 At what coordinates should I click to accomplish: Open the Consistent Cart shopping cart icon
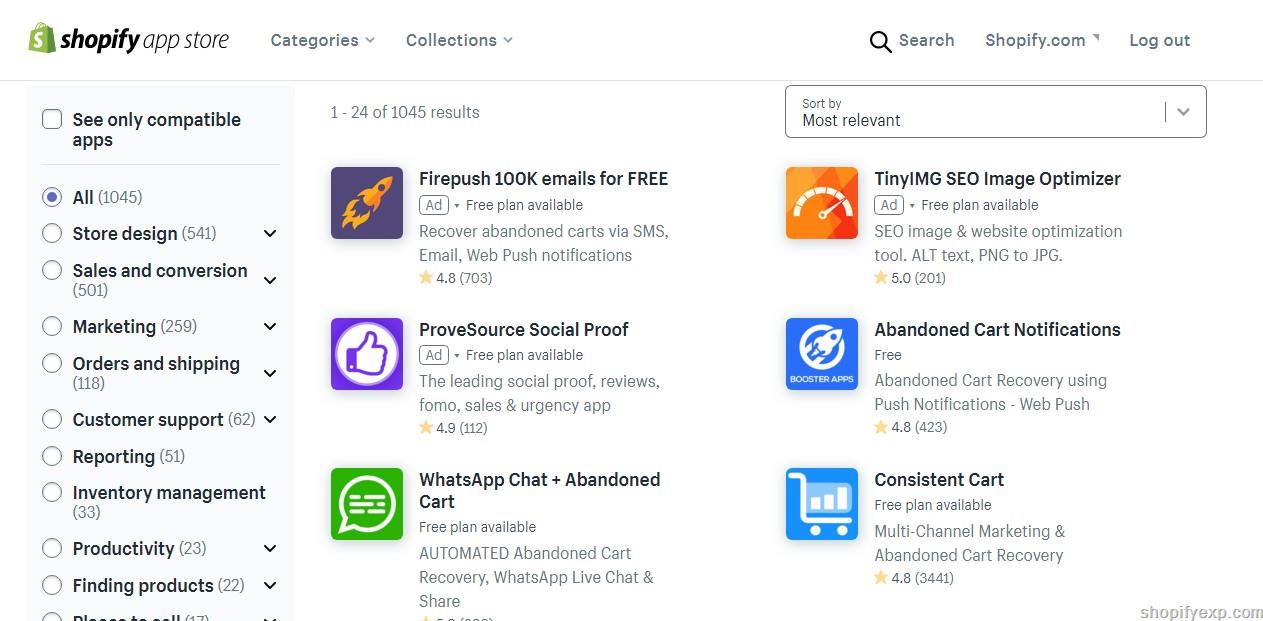(822, 504)
